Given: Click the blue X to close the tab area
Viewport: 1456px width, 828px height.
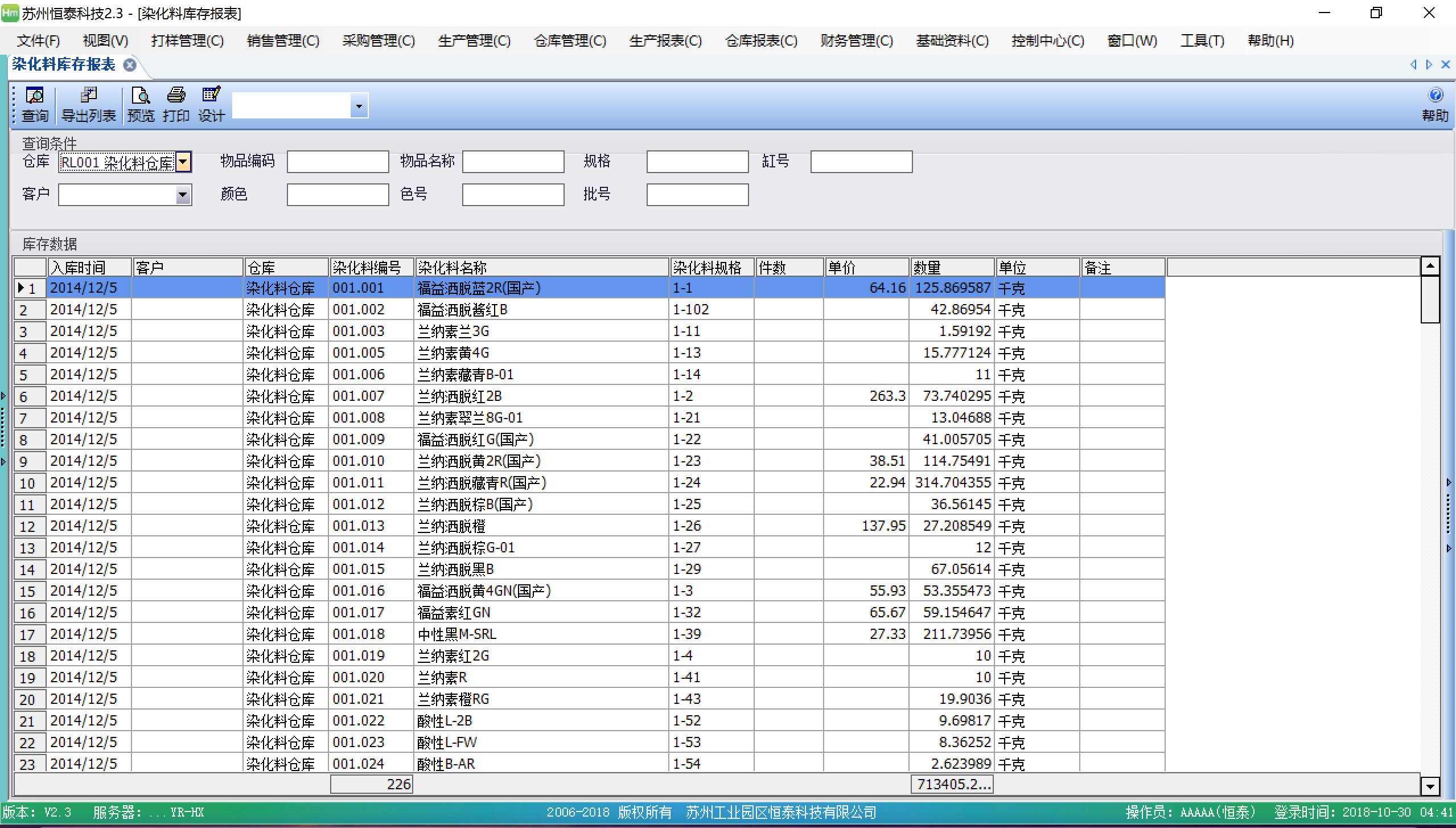Looking at the screenshot, I should point(1445,64).
